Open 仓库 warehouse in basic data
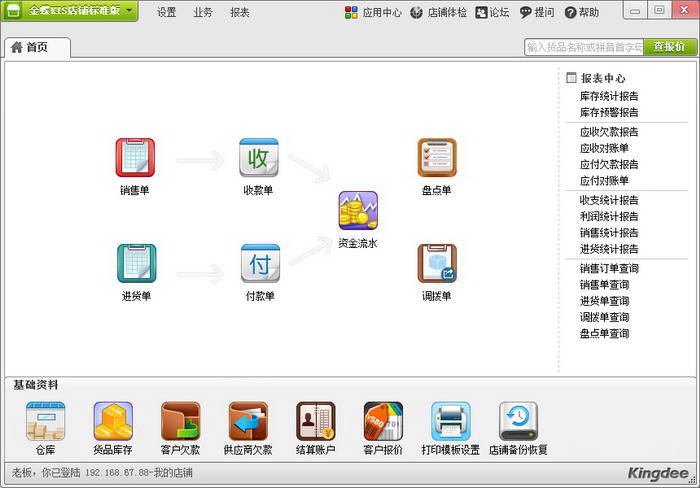Image resolution: width=700 pixels, height=488 pixels. tap(45, 422)
